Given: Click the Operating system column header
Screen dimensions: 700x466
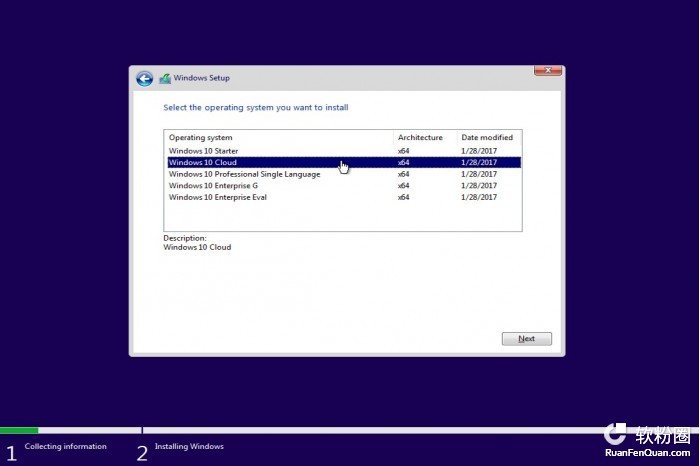Looking at the screenshot, I should pos(279,137).
